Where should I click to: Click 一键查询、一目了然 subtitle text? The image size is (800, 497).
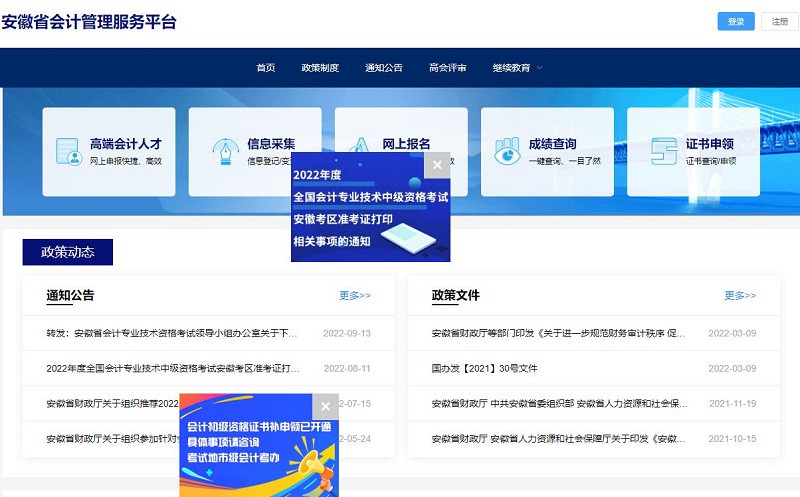[564, 161]
